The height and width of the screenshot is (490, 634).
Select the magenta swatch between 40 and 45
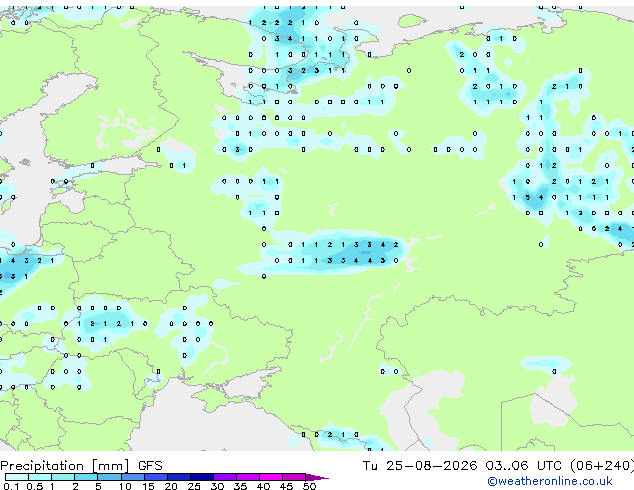270,477
